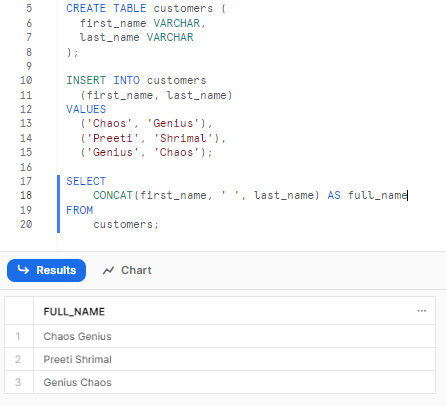Click the Results arrow icon
The width and height of the screenshot is (446, 406).
tap(23, 269)
